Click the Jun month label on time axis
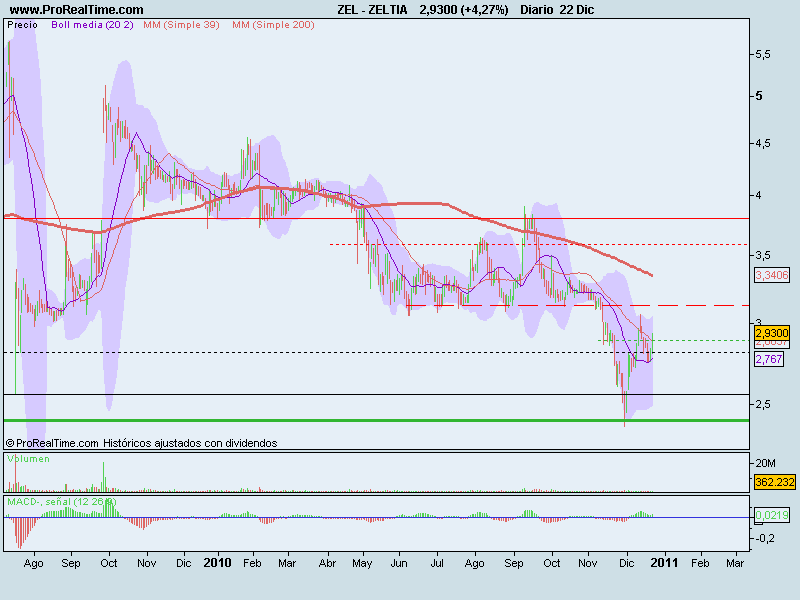 (x=399, y=563)
